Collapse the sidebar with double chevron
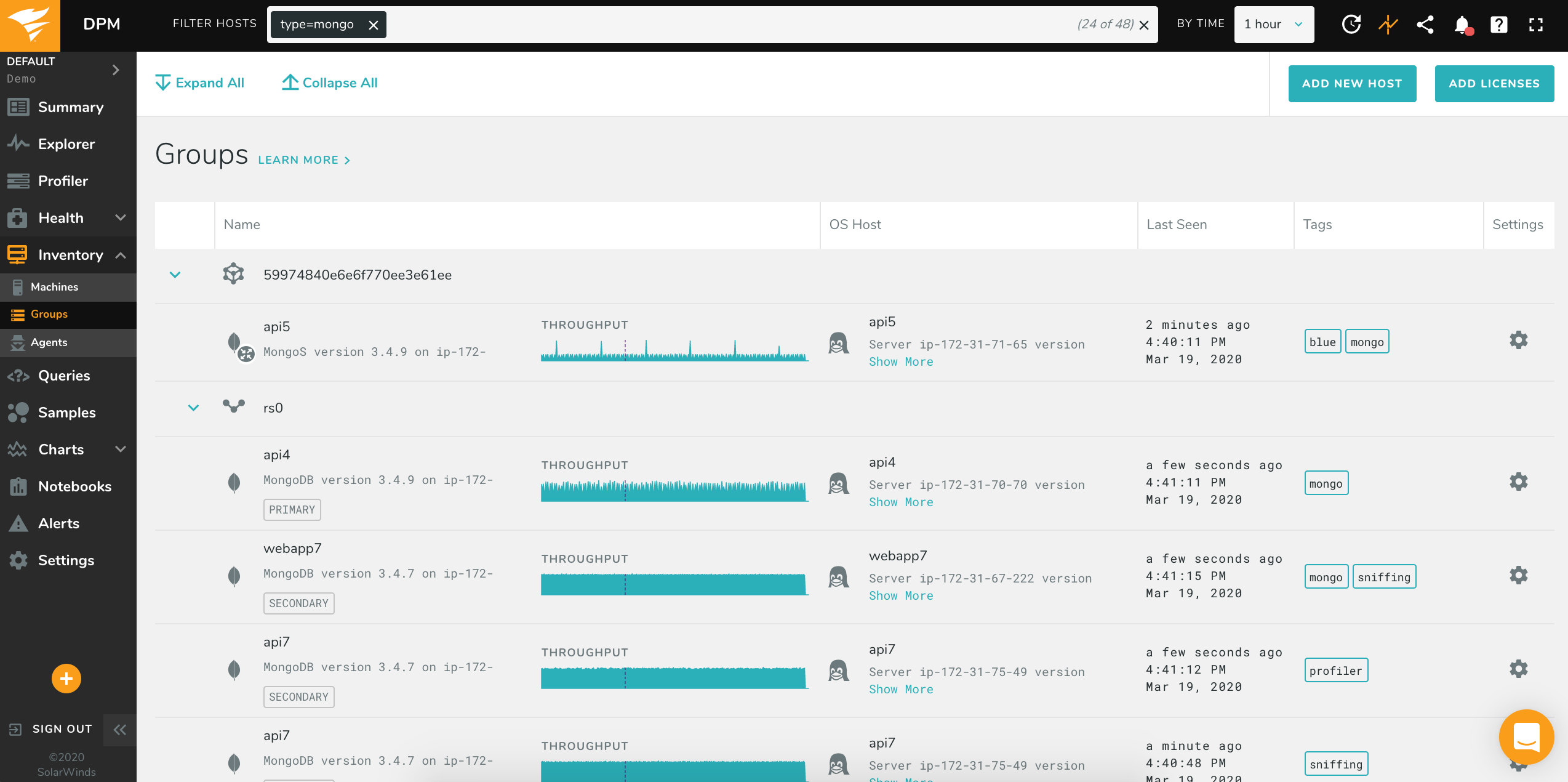Image resolution: width=1568 pixels, height=782 pixels. click(x=119, y=730)
